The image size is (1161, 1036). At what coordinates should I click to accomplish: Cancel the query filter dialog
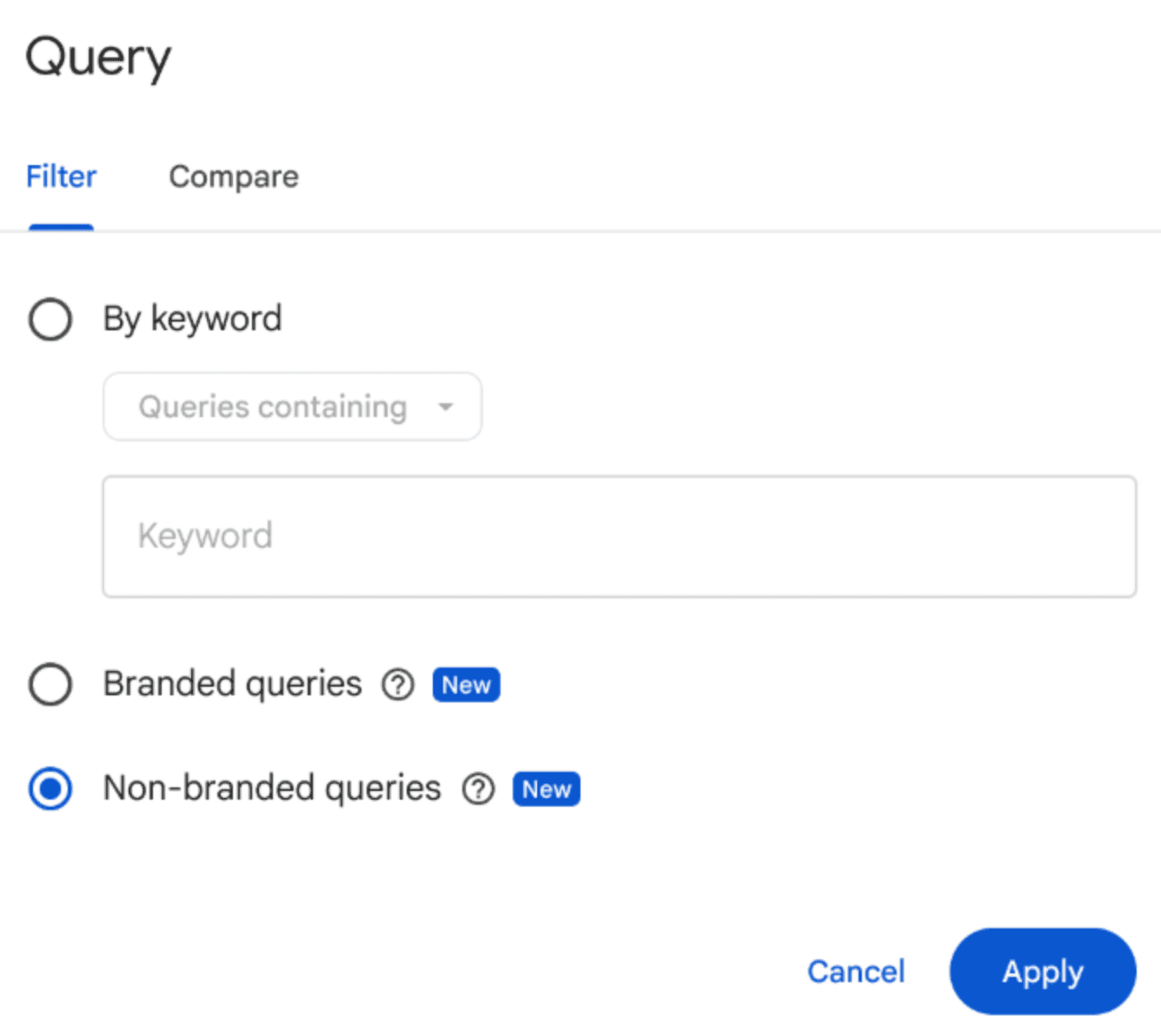click(x=856, y=972)
